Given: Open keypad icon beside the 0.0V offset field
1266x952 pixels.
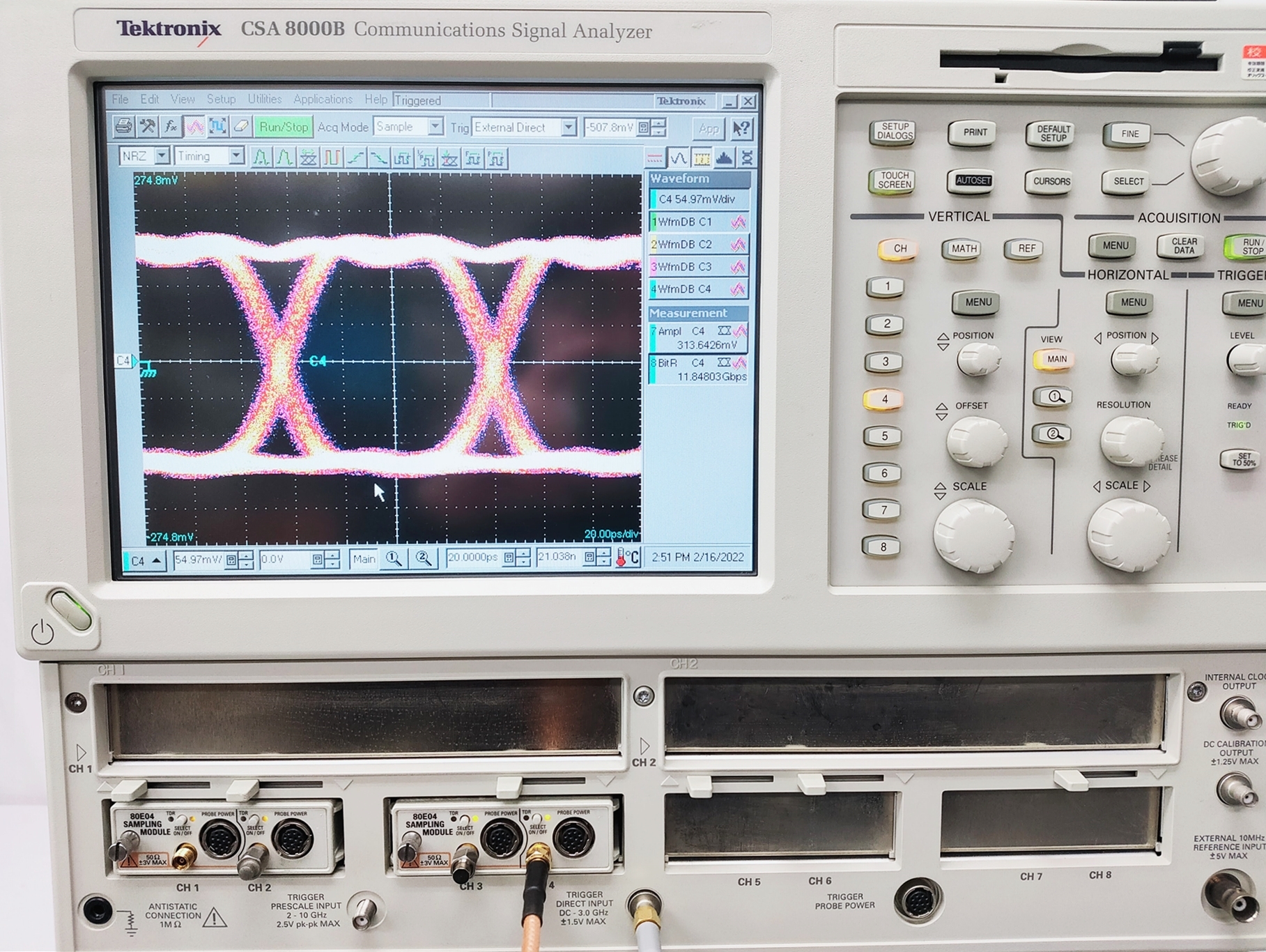Looking at the screenshot, I should click(317, 560).
